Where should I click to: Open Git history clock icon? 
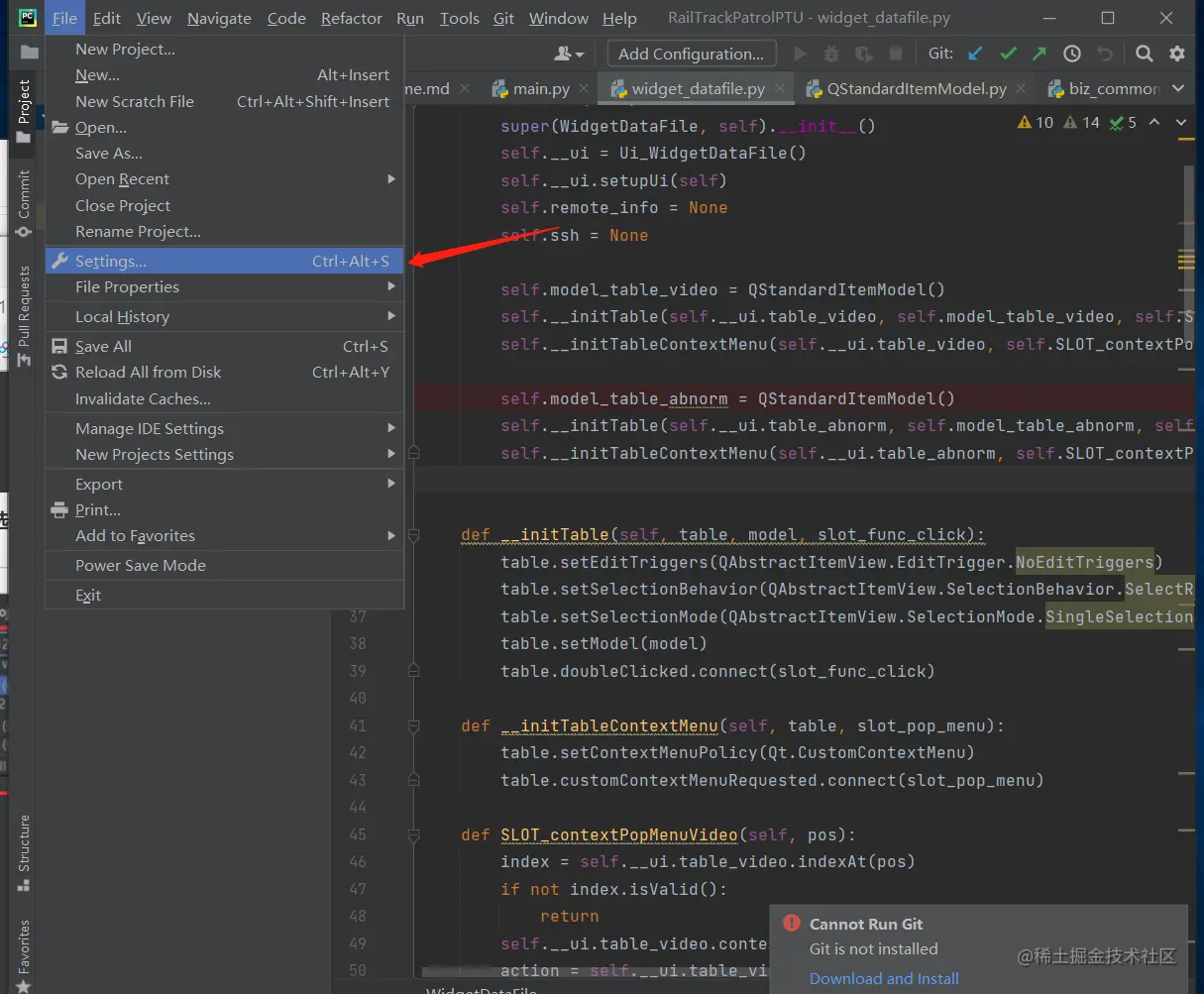point(1072,54)
